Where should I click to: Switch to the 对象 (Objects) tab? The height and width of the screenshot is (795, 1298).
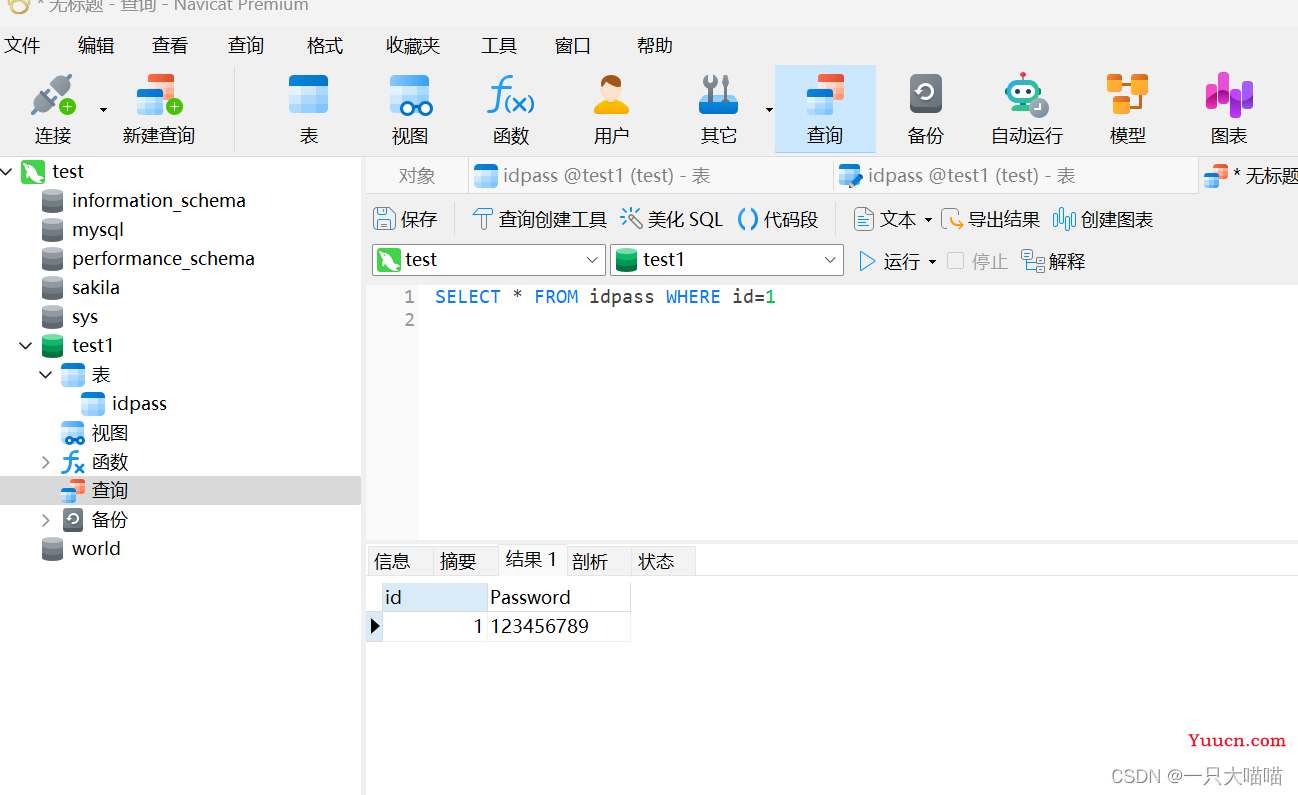417,176
